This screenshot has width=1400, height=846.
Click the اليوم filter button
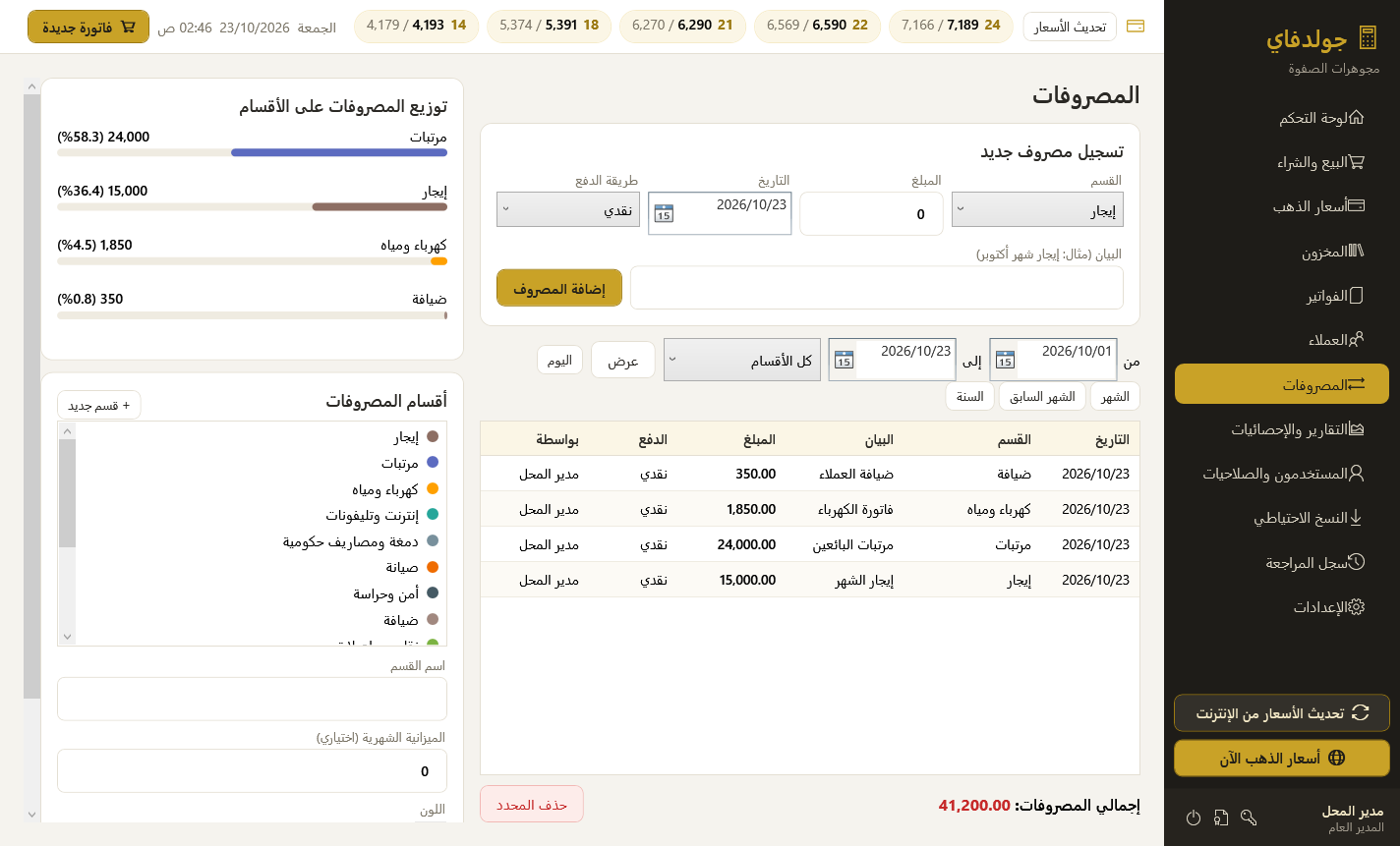click(x=560, y=360)
